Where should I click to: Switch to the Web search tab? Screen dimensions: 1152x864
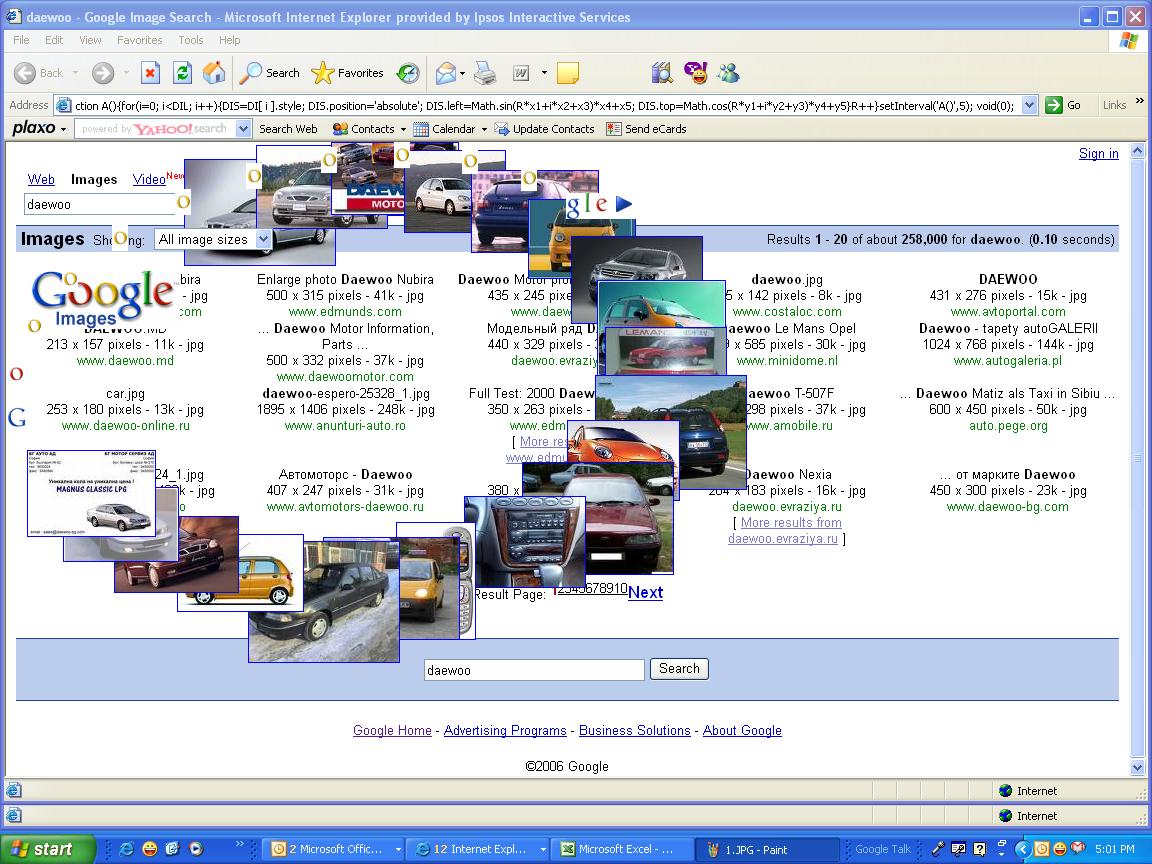point(41,179)
